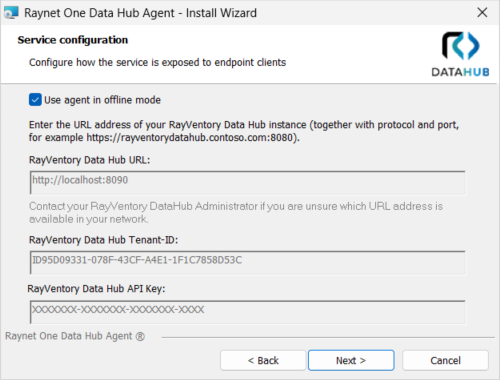
Task: Return to previous step with Back
Action: click(x=263, y=360)
